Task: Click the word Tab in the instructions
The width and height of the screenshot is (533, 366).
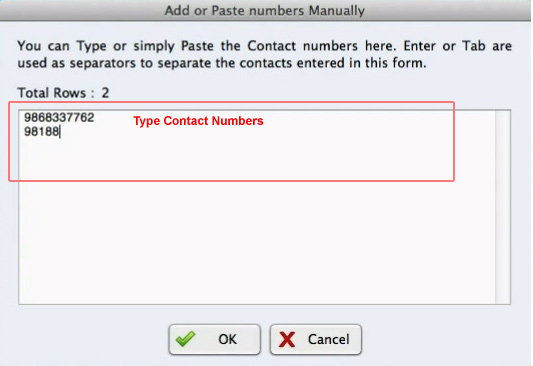Action: point(473,46)
